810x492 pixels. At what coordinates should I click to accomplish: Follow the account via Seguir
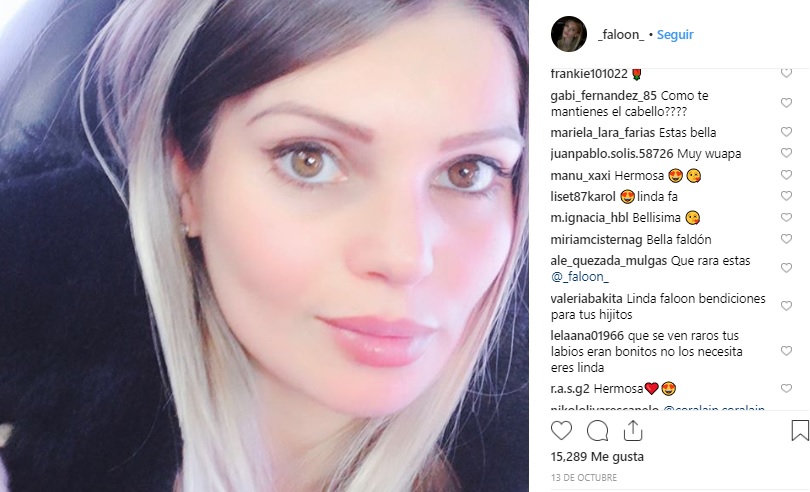click(x=675, y=35)
